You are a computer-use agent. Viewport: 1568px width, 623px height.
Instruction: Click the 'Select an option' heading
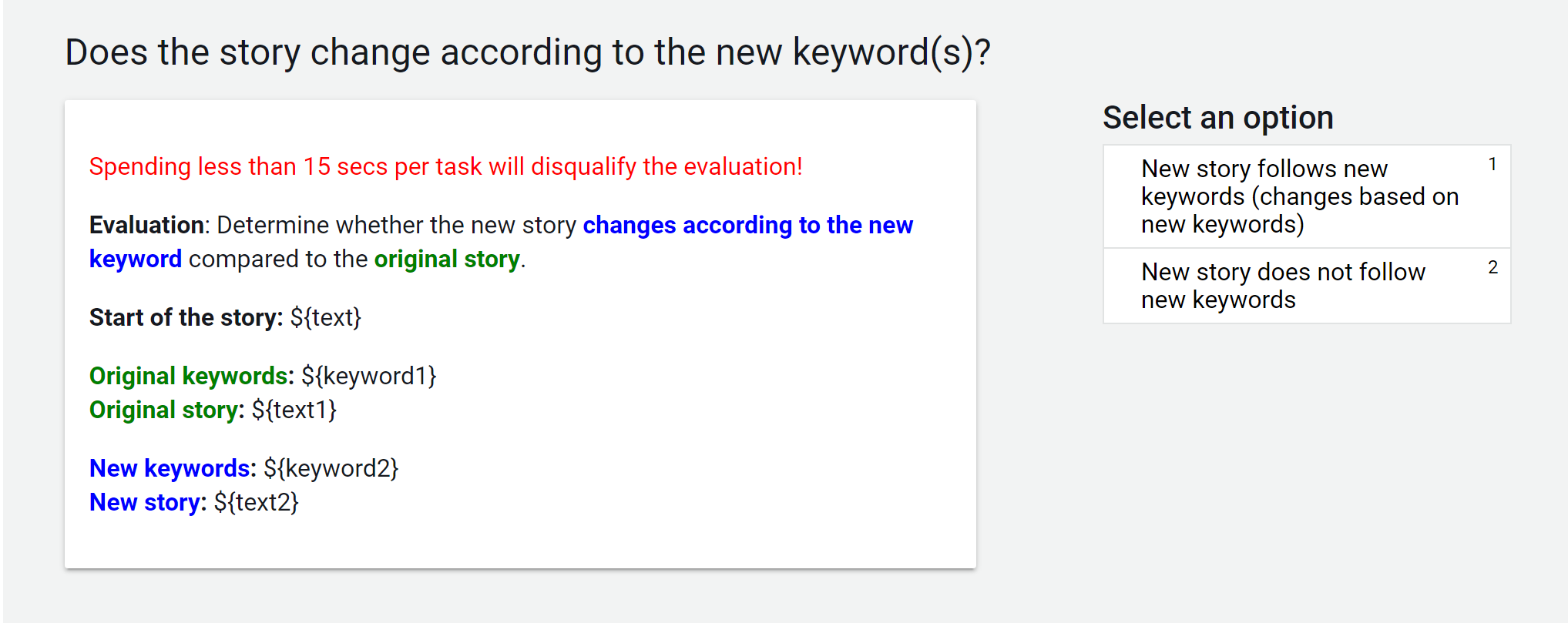point(1217,118)
